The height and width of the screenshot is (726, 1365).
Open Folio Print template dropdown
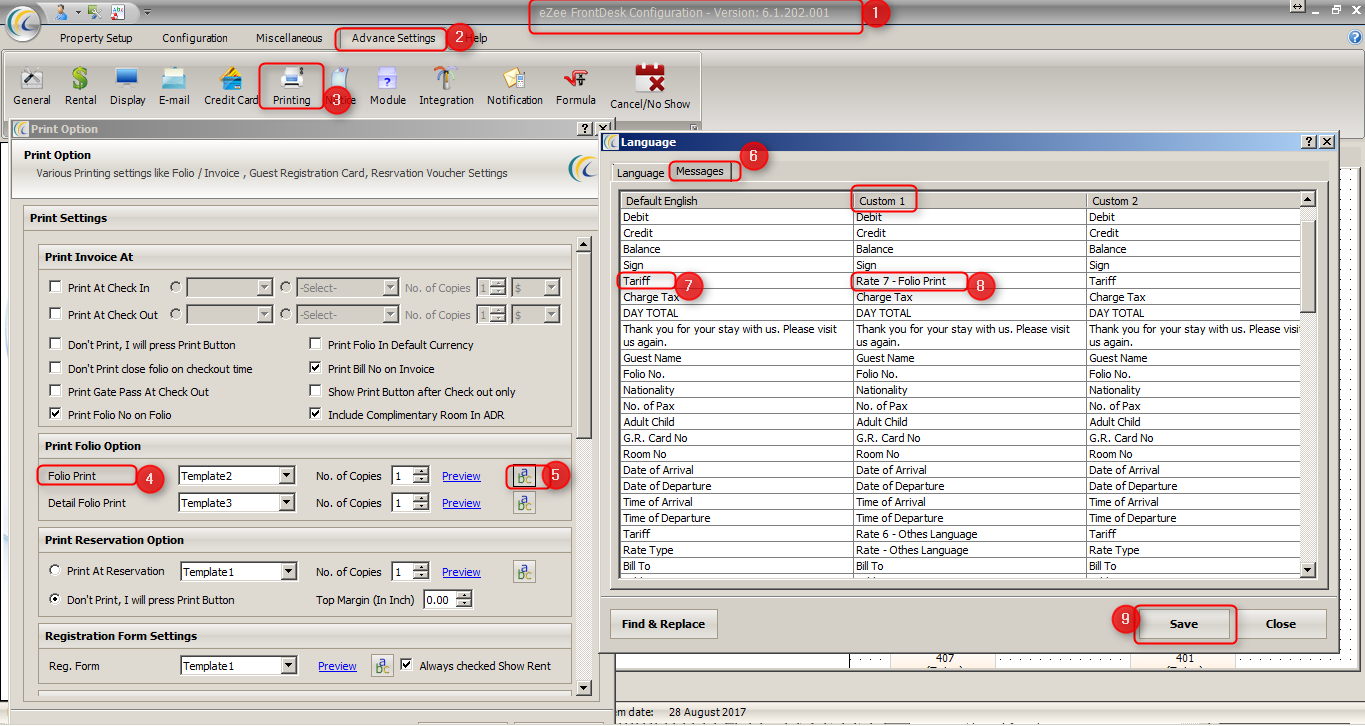point(287,476)
